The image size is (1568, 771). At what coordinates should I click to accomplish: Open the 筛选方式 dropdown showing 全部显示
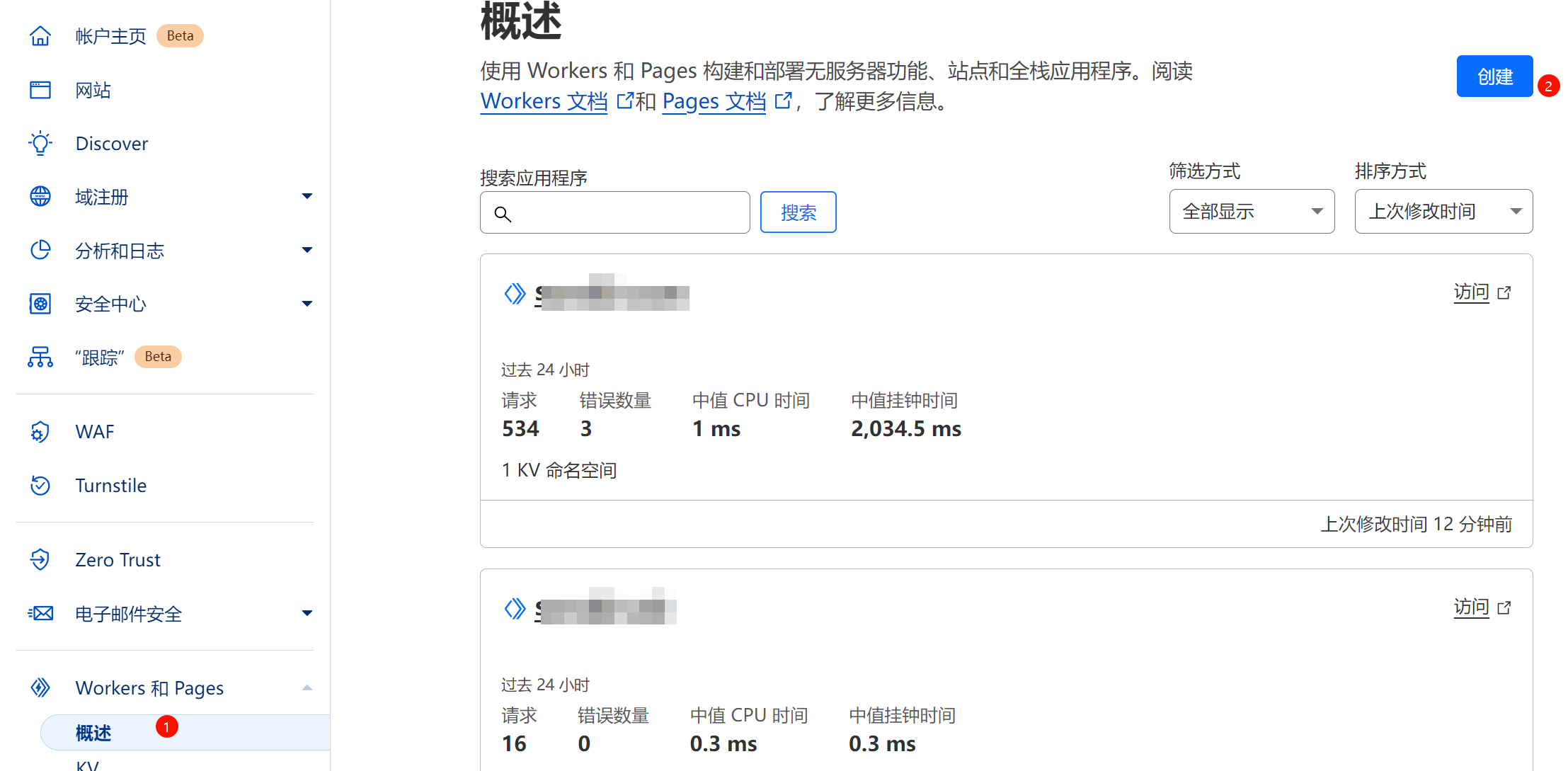coord(1252,211)
